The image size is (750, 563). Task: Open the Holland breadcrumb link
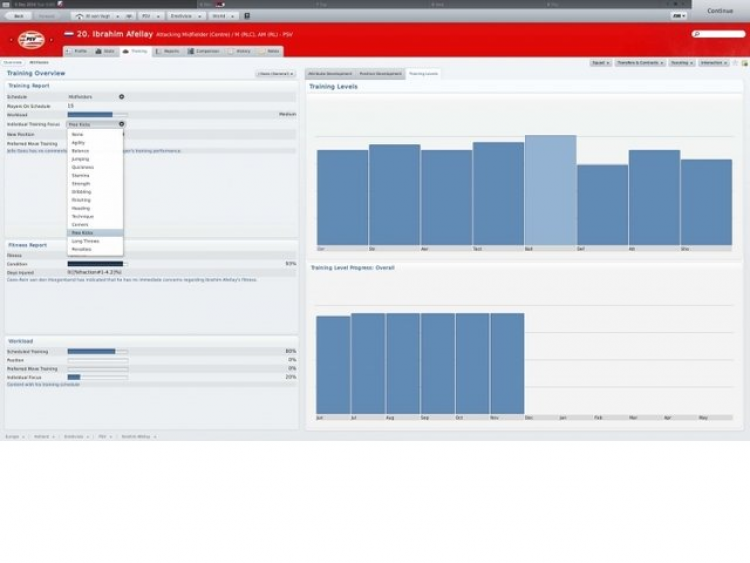(42, 436)
